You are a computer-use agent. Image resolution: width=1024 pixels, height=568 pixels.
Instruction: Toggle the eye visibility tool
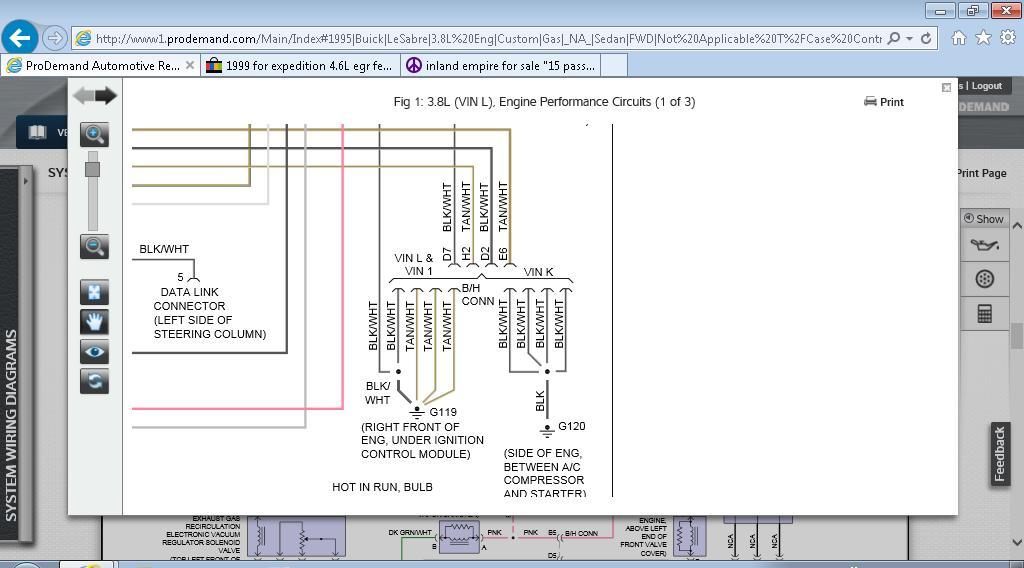click(x=94, y=352)
